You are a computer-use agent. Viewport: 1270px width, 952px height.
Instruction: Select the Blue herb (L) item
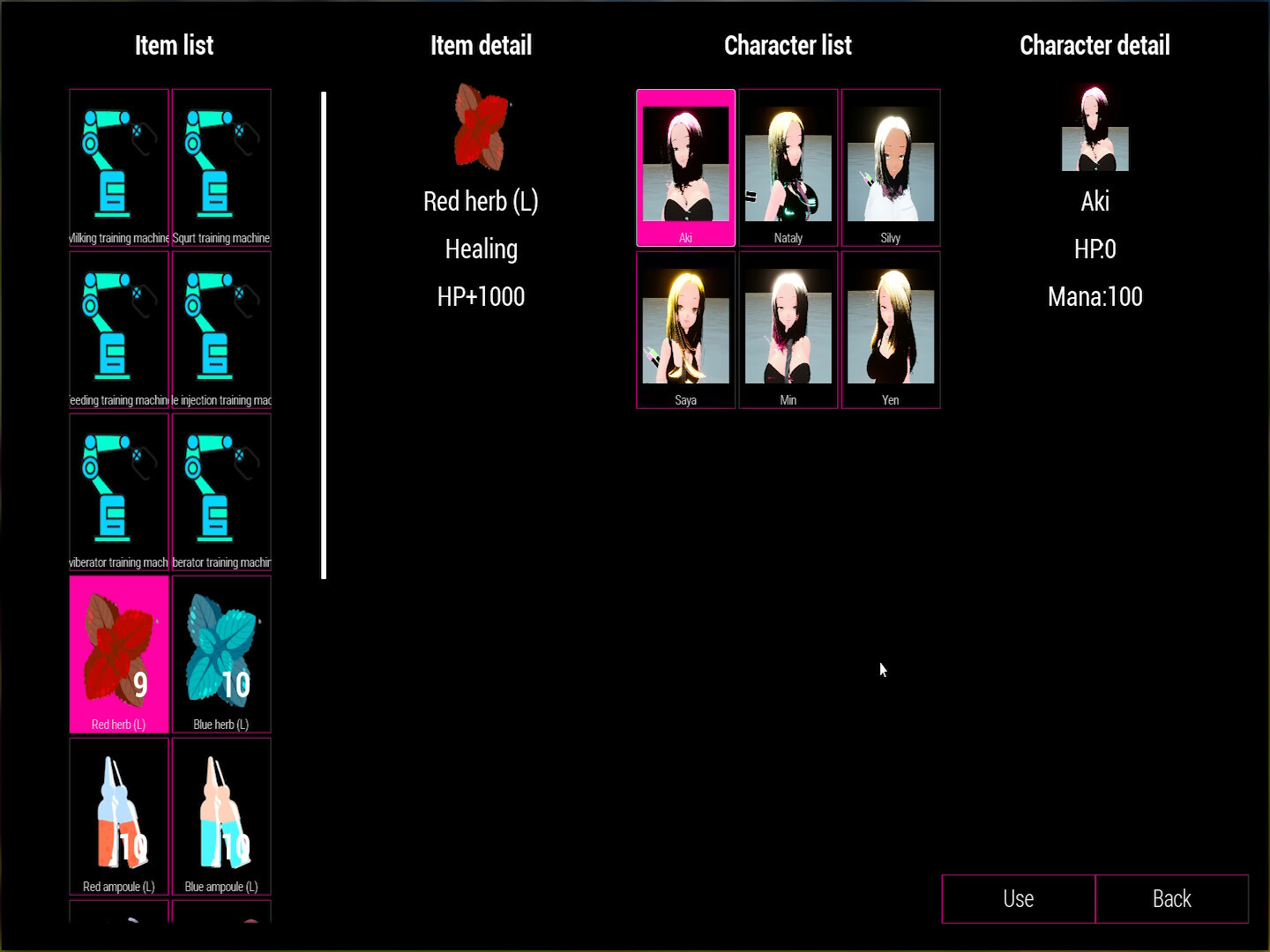[x=221, y=654]
